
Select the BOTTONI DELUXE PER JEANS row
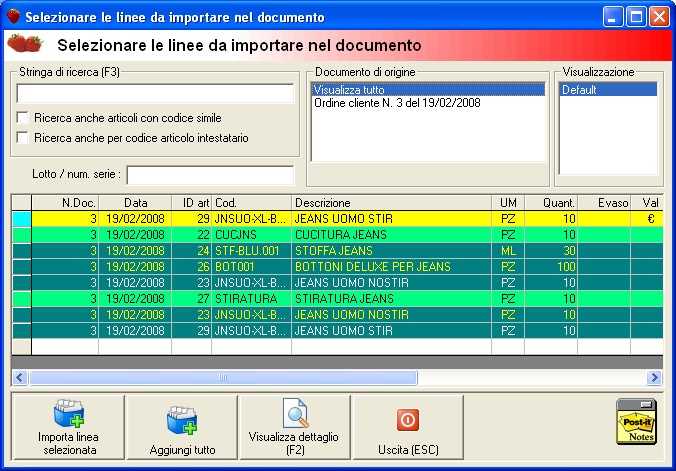pos(337,267)
